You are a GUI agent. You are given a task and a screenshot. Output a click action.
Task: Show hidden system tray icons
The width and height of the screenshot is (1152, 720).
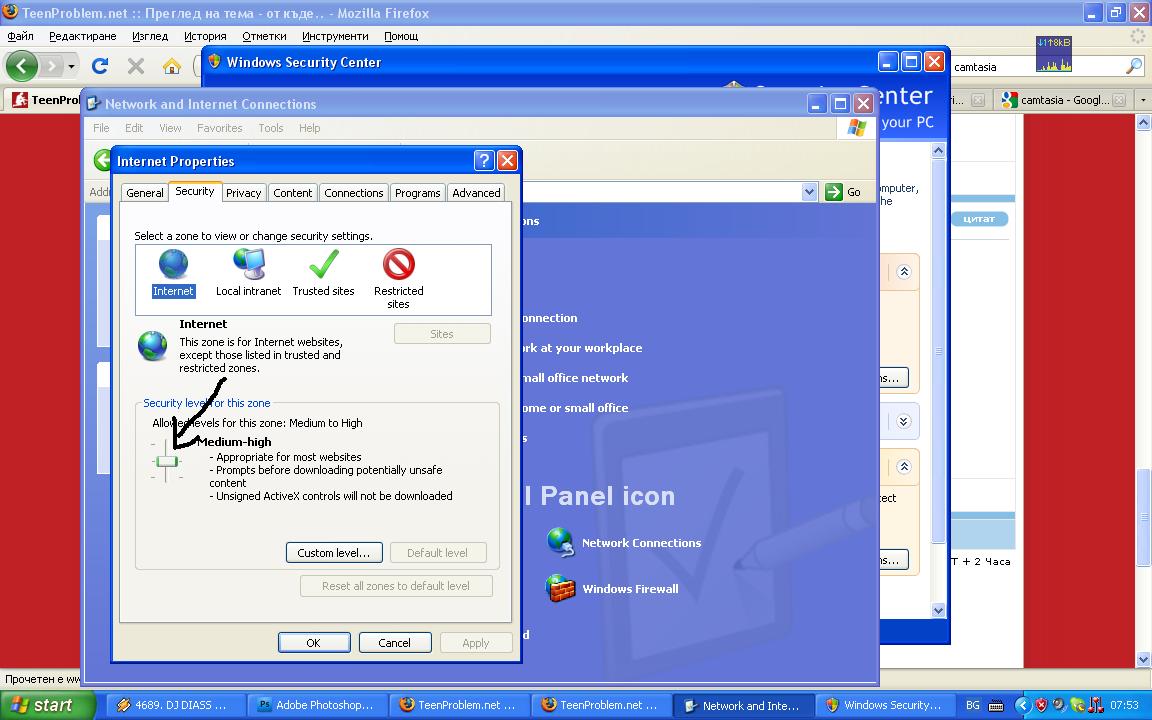(x=1022, y=705)
